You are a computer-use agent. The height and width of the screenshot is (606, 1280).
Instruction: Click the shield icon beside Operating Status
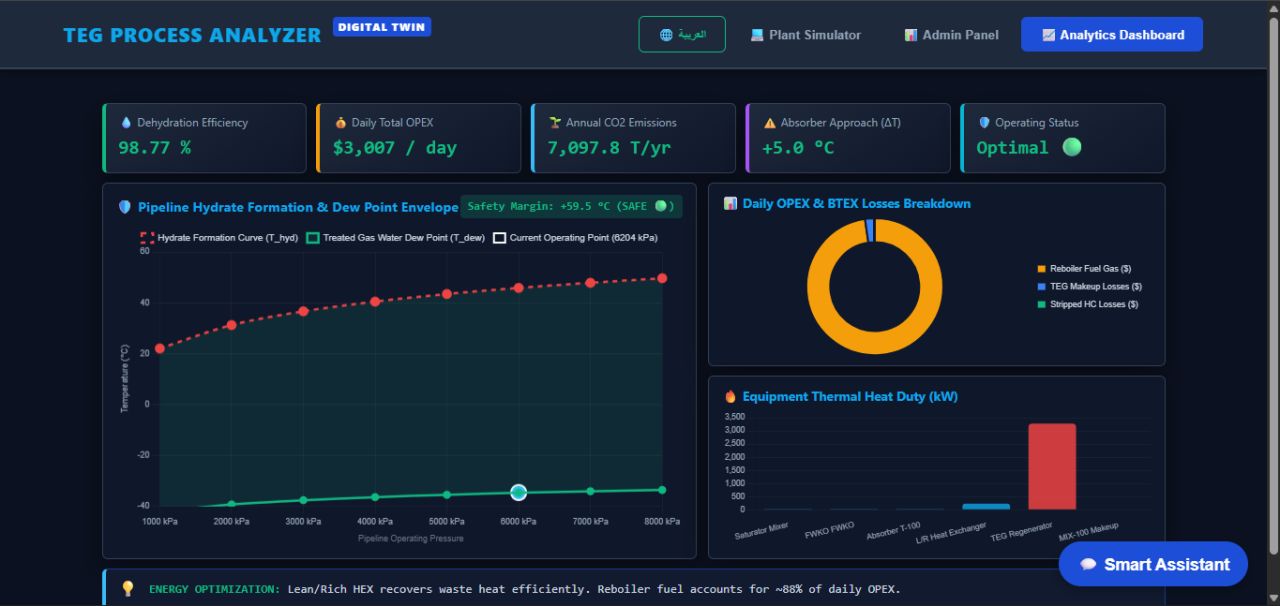[x=984, y=123]
